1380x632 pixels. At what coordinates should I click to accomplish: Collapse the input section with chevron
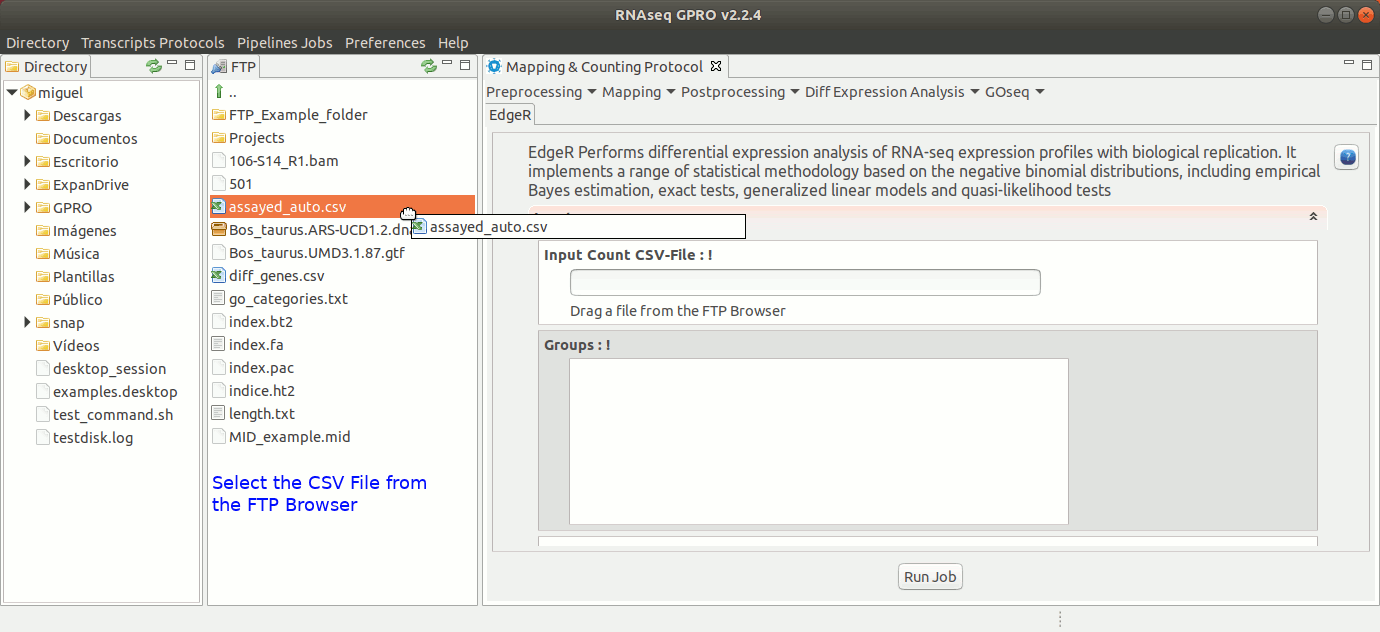1313,216
